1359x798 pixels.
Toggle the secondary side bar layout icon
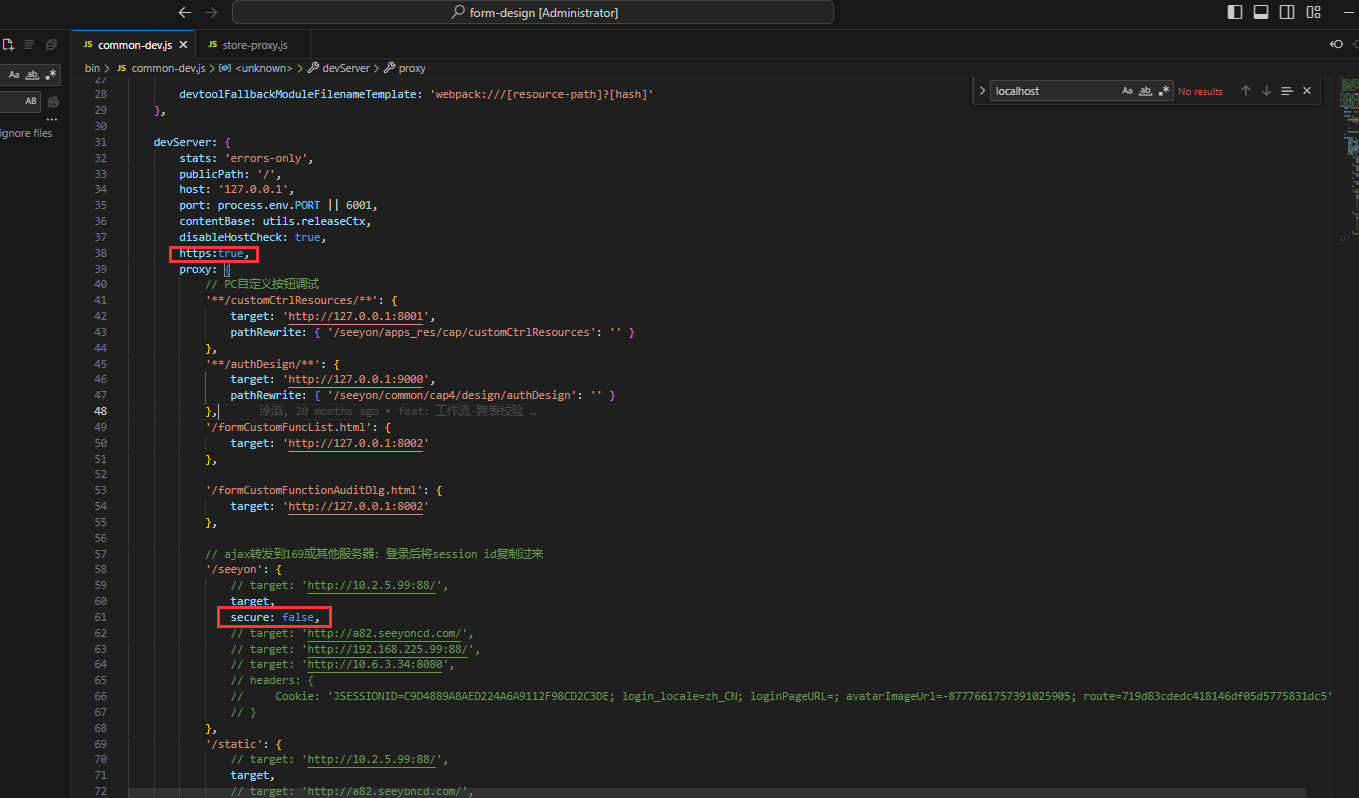pyautogui.click(x=1287, y=12)
